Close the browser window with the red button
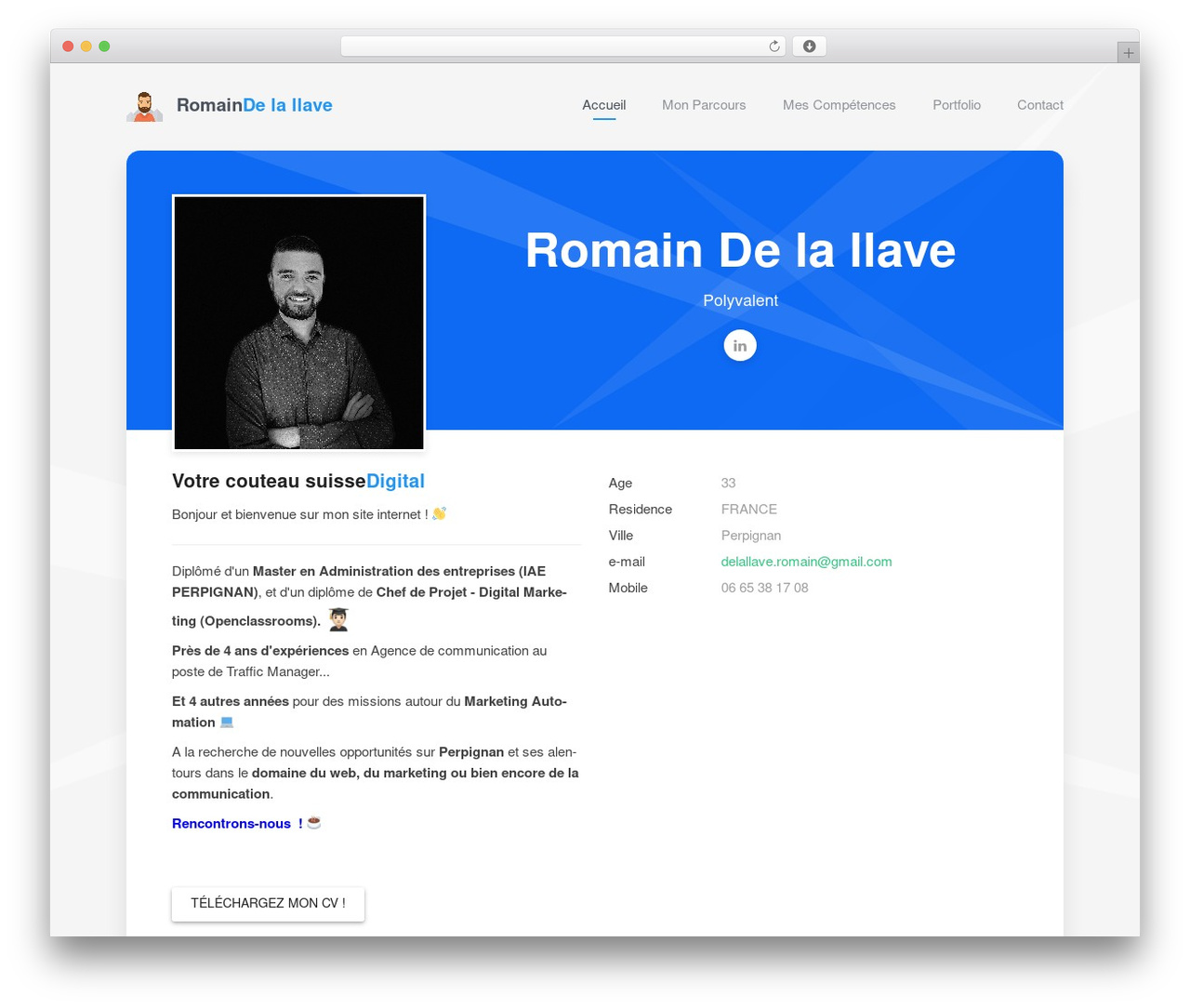This screenshot has height=1008, width=1190. click(x=68, y=46)
